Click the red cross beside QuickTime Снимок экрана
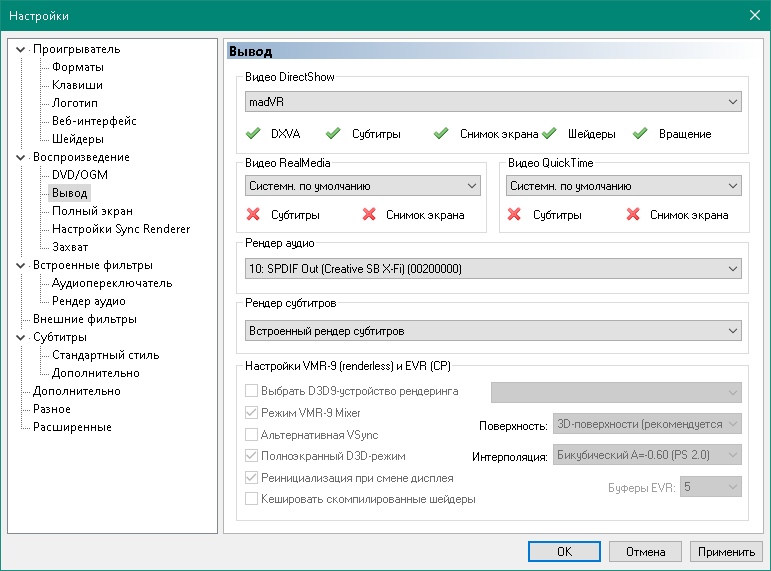The height and width of the screenshot is (571, 771). [x=633, y=214]
